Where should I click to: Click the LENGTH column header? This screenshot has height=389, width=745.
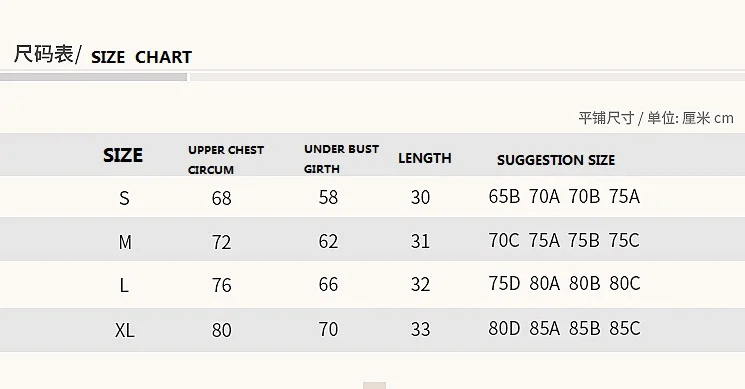coord(425,158)
